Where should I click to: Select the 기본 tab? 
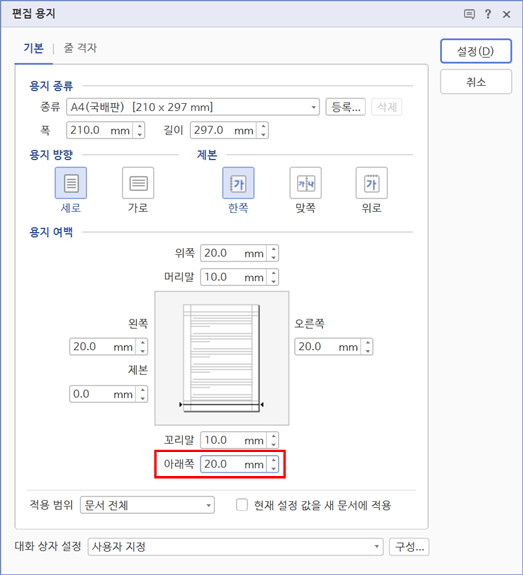[x=33, y=48]
